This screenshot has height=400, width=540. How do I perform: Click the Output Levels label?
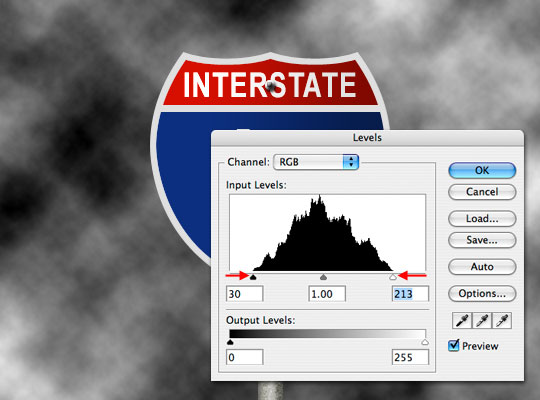tap(261, 320)
